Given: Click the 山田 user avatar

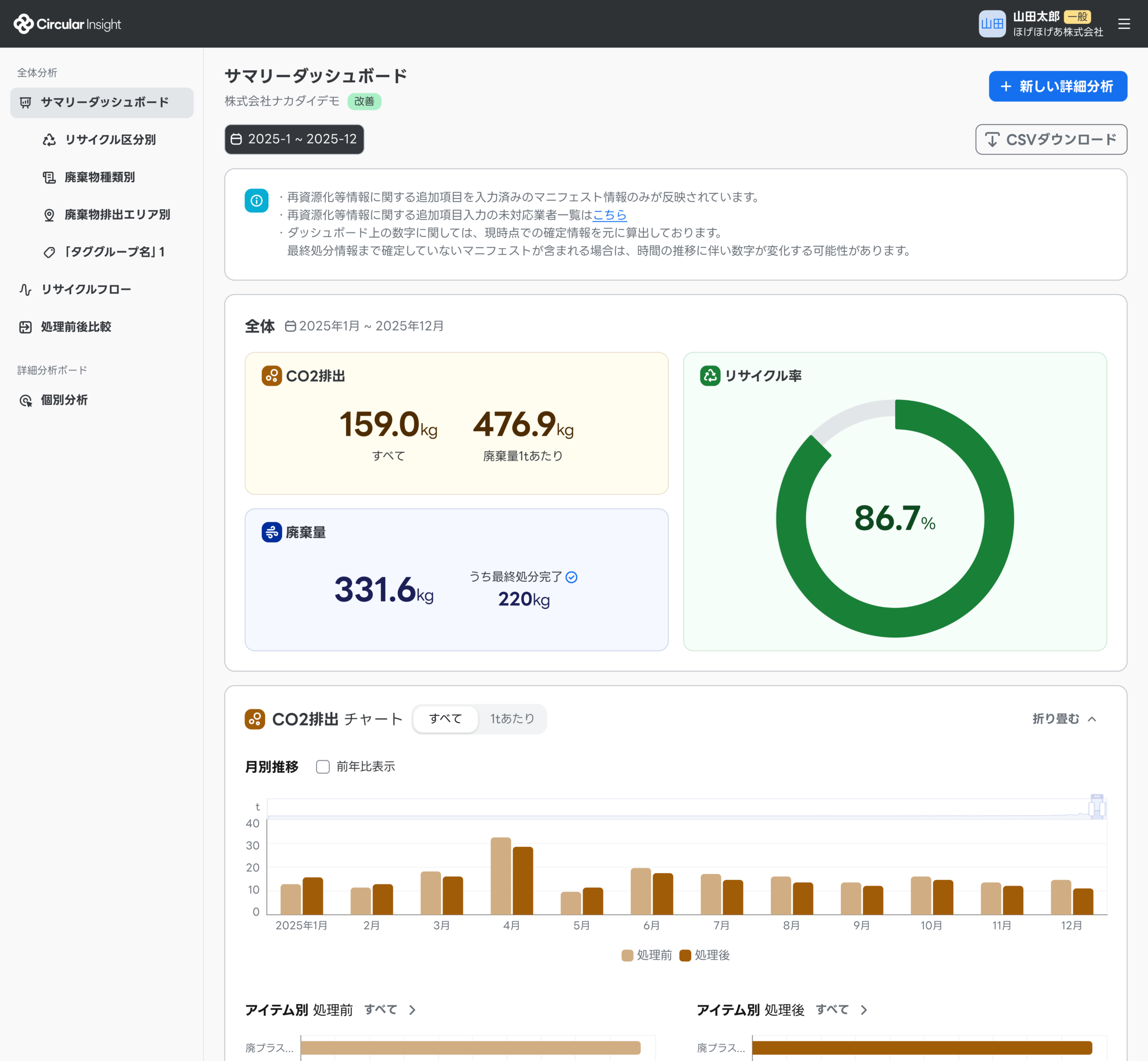Looking at the screenshot, I should [992, 23].
